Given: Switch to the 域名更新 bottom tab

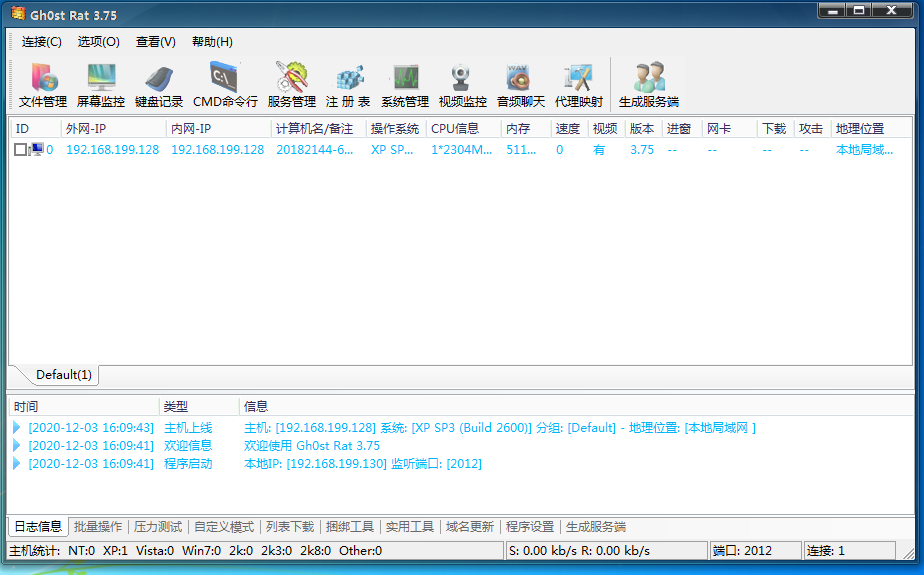Looking at the screenshot, I should pyautogui.click(x=470, y=527).
